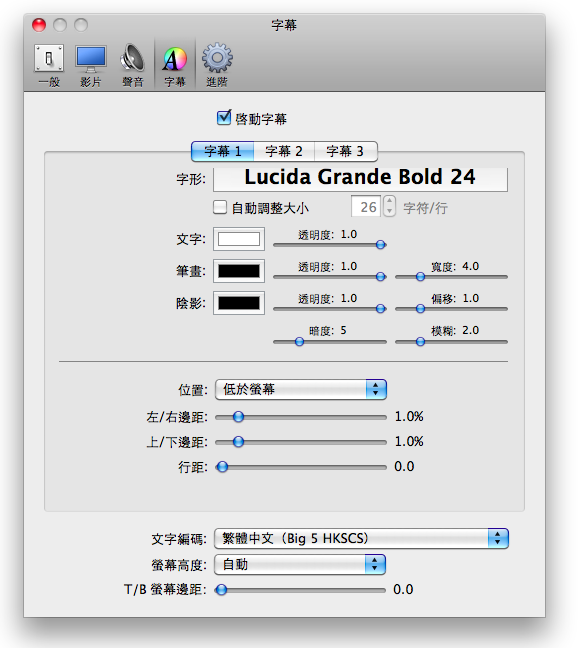Click the 筆畫 透明度 slider
The height and width of the screenshot is (648, 580).
(x=329, y=276)
